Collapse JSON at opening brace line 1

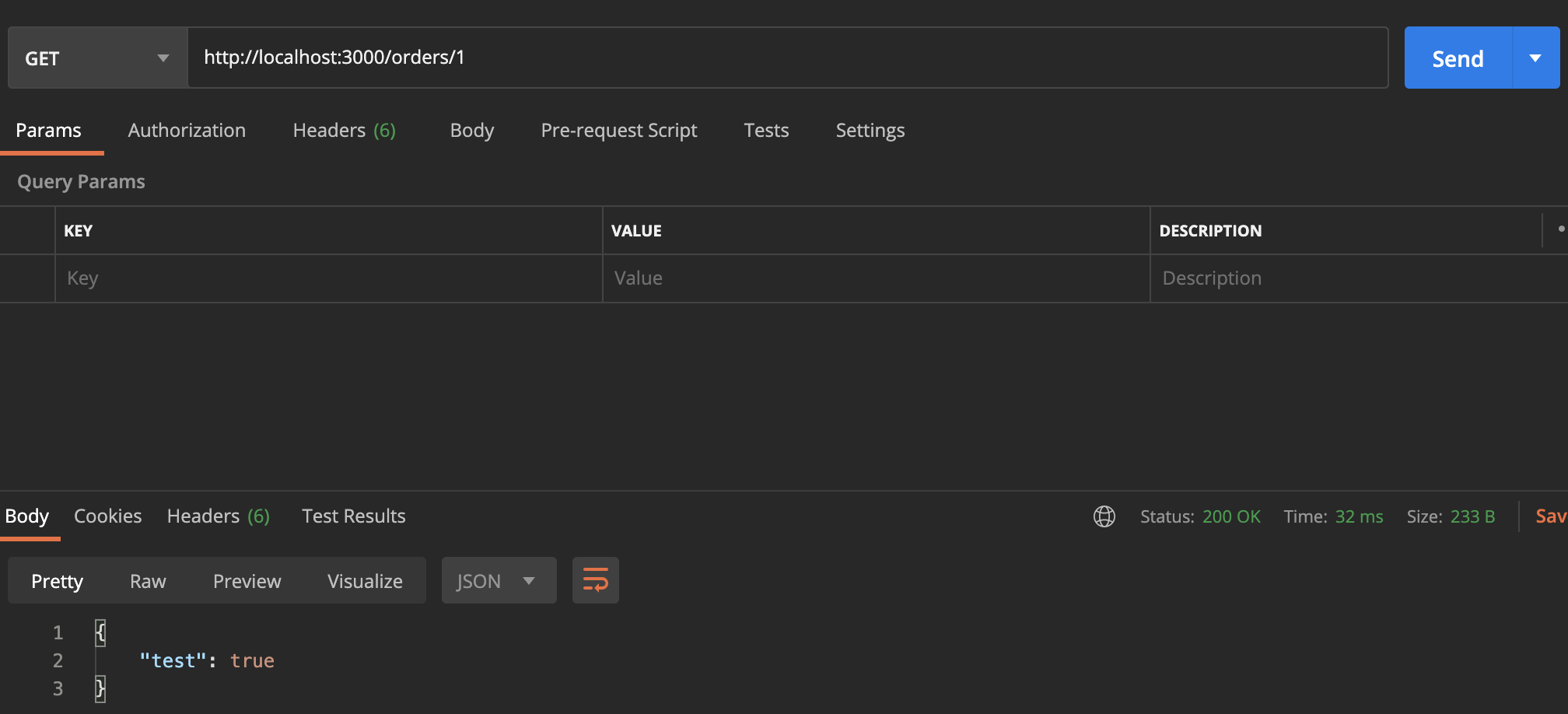(x=100, y=632)
